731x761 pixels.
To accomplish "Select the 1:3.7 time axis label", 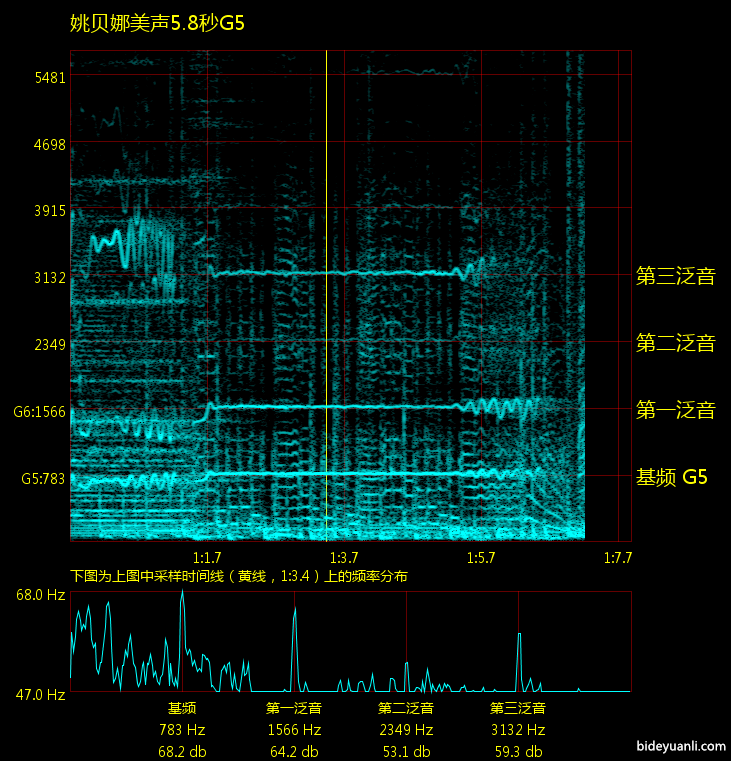I will click(x=344, y=557).
